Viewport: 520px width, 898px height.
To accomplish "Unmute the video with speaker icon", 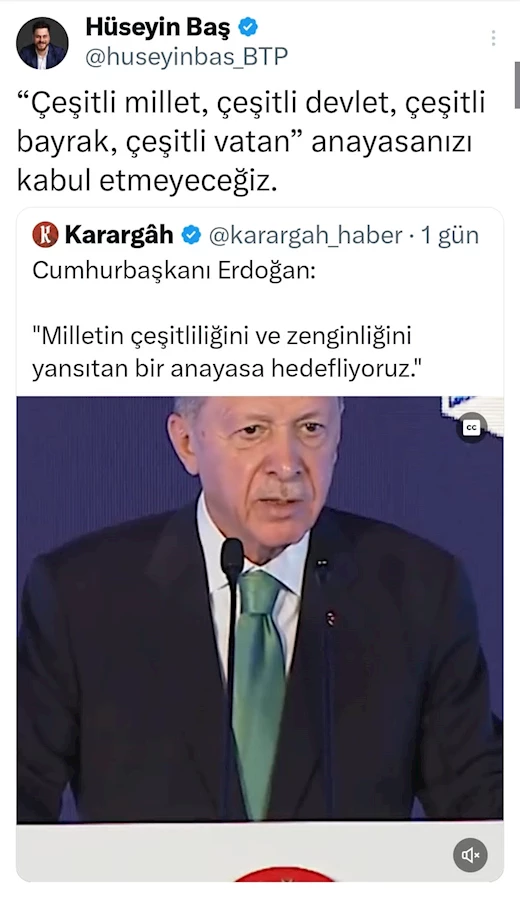I will point(471,855).
